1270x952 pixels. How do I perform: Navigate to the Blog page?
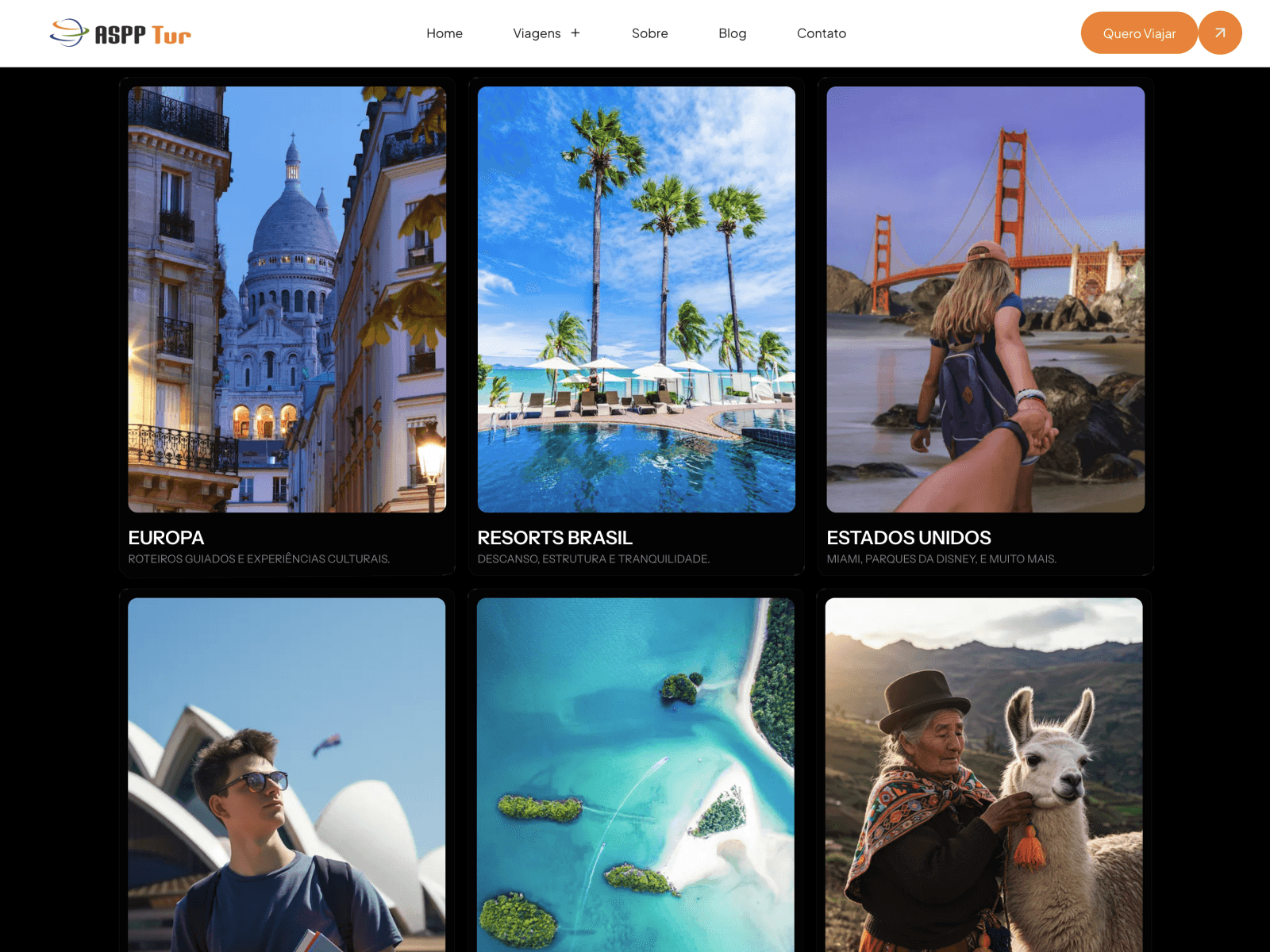tap(733, 33)
